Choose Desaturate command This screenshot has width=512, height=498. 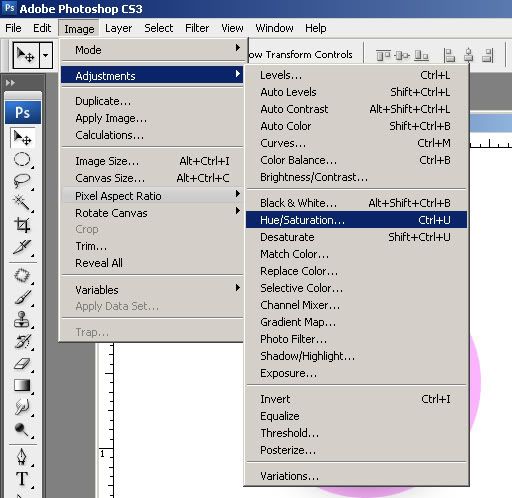click(356, 237)
